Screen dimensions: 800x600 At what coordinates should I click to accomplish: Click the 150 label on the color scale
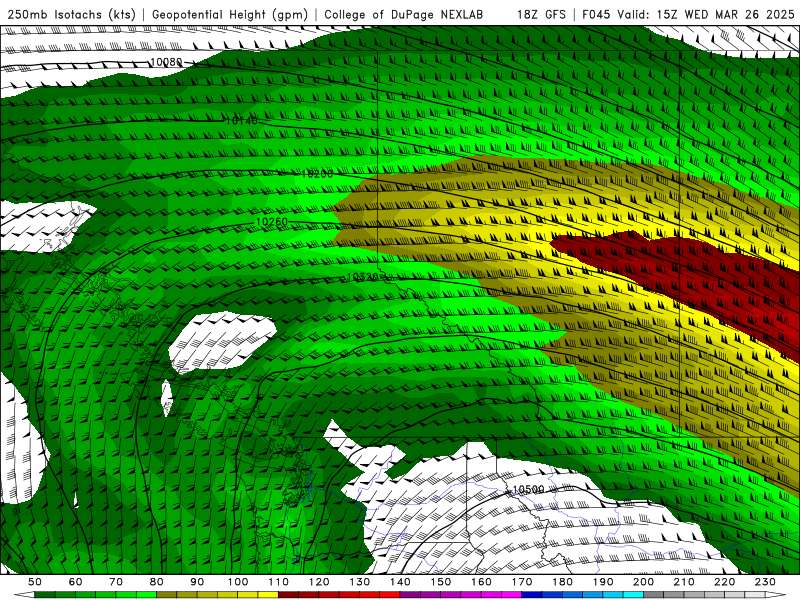pos(441,582)
